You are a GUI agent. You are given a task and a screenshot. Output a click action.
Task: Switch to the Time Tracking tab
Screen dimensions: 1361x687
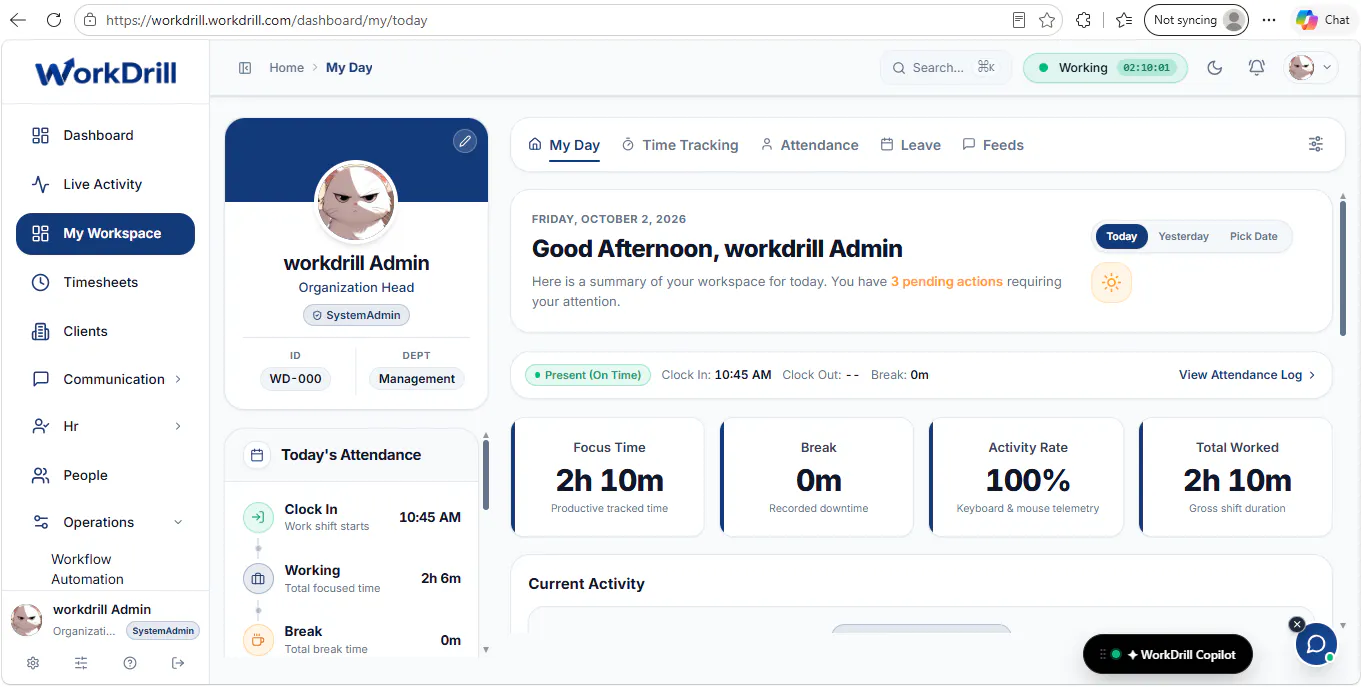point(680,145)
